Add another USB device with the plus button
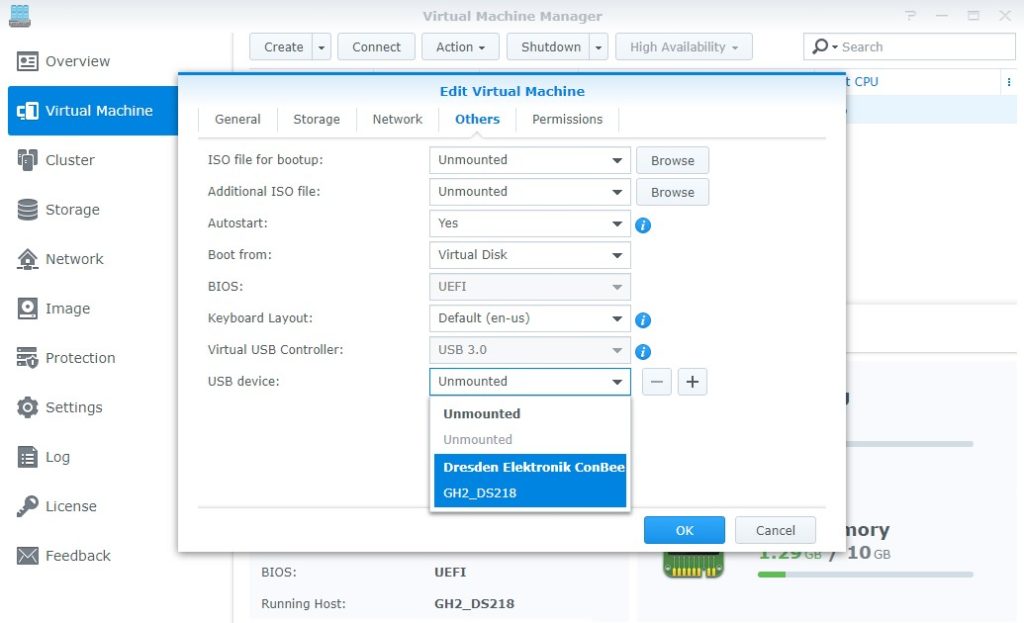The image size is (1024, 623). pyautogui.click(x=692, y=381)
